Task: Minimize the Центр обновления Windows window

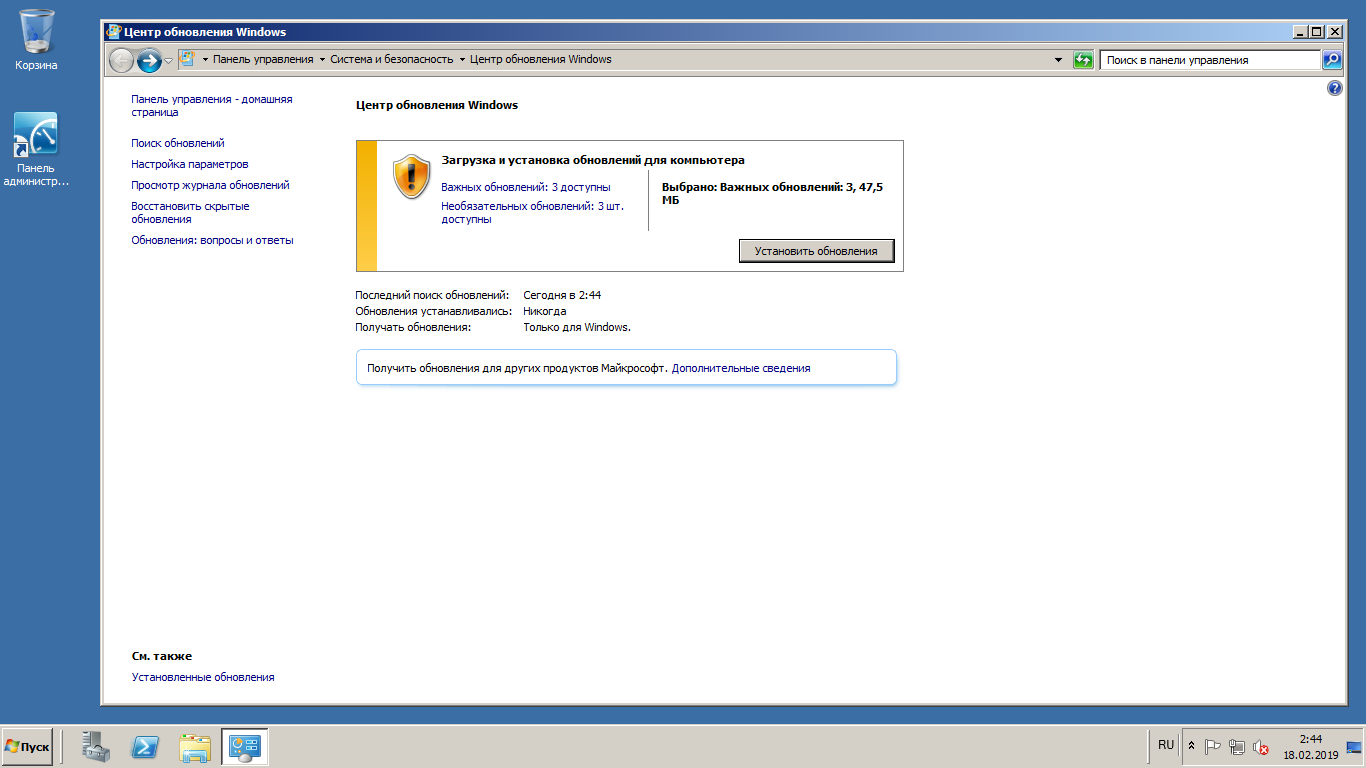Action: pos(1300,32)
